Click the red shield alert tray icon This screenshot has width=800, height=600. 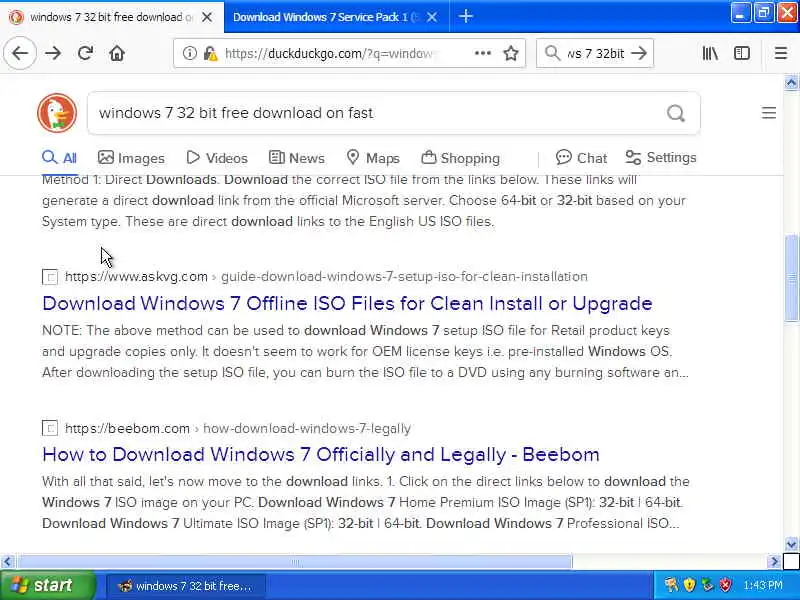point(725,585)
